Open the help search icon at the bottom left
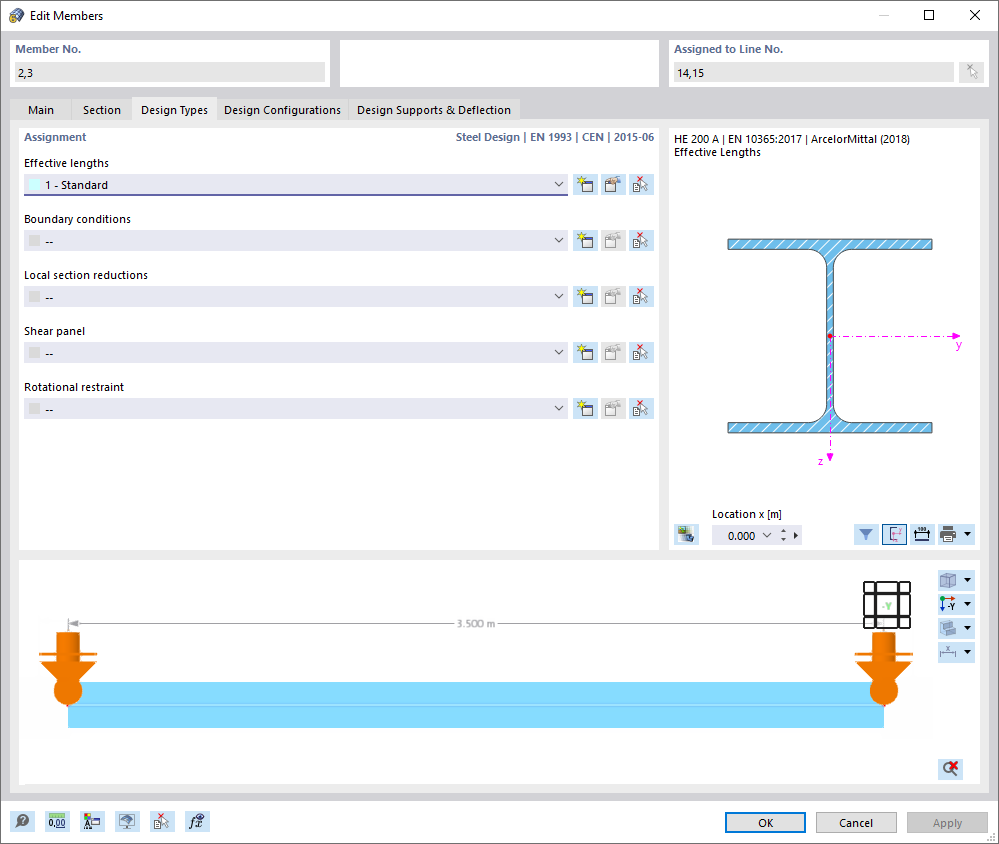Viewport: 999px width, 844px height. [x=22, y=822]
